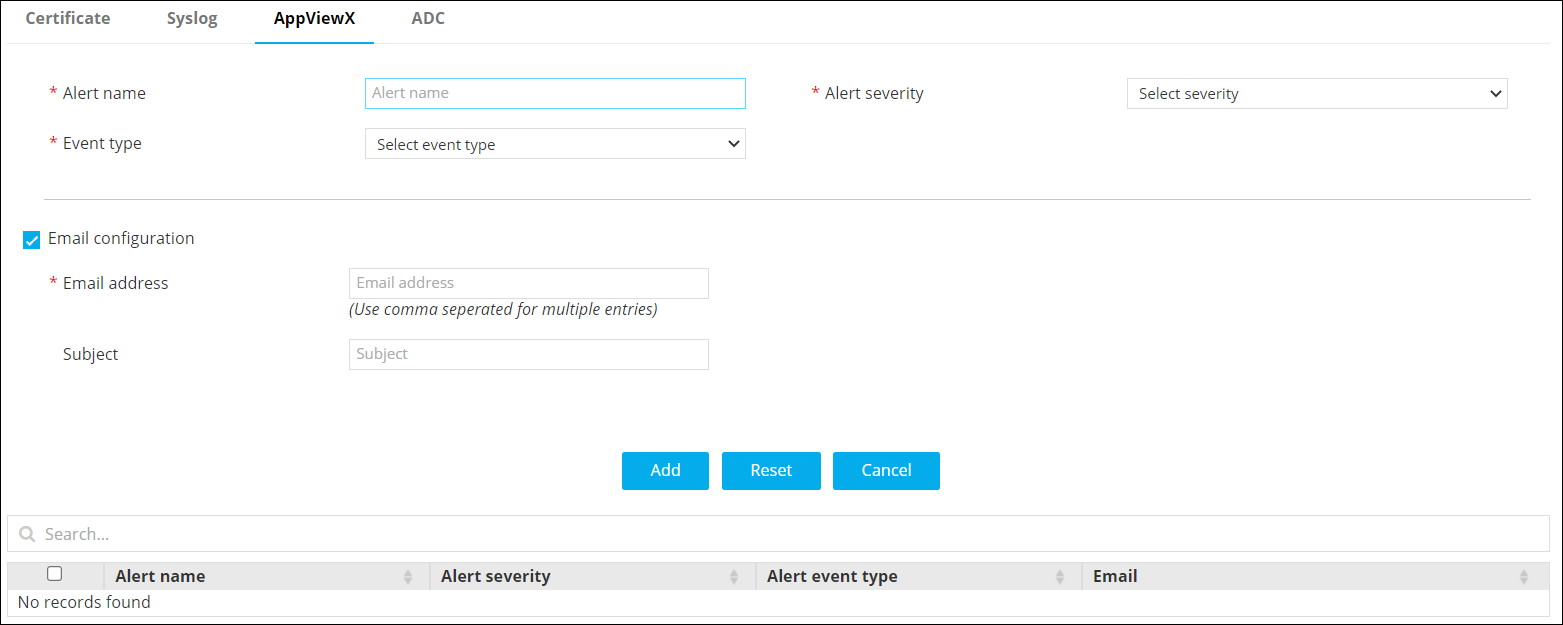Sort by Alert event type column arrows

pyautogui.click(x=1060, y=577)
